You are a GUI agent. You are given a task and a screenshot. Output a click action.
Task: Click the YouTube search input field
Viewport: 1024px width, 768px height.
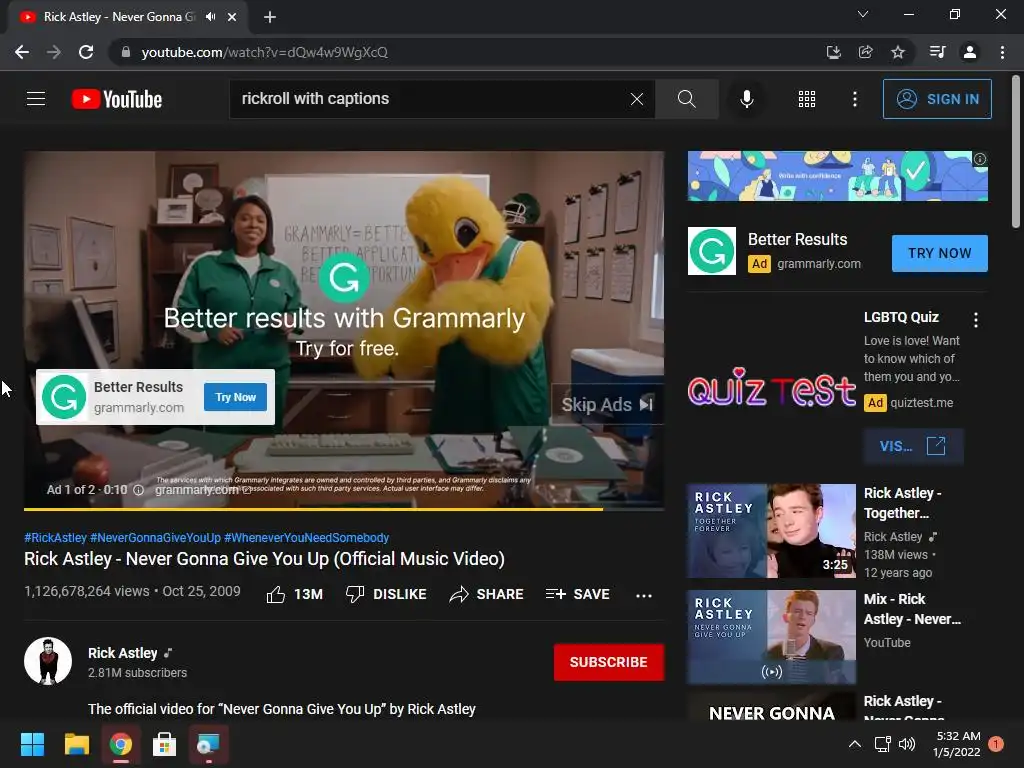point(431,99)
